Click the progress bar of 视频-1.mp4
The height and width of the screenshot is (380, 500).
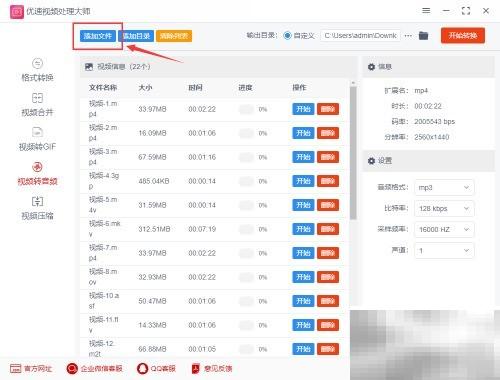[x=247, y=109]
